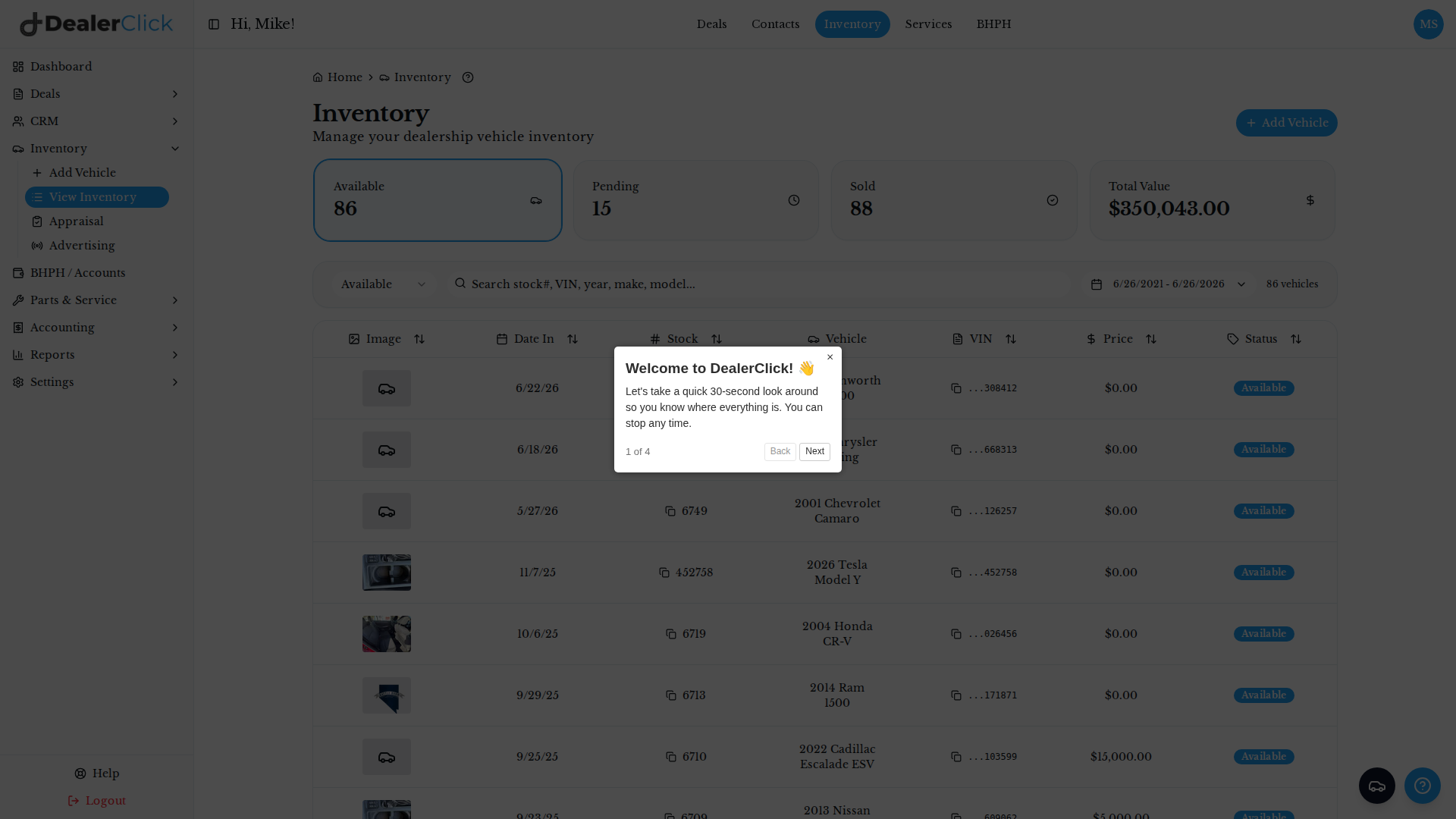1456x819 pixels.
Task: Sort by Stock column arrows
Action: point(717,339)
